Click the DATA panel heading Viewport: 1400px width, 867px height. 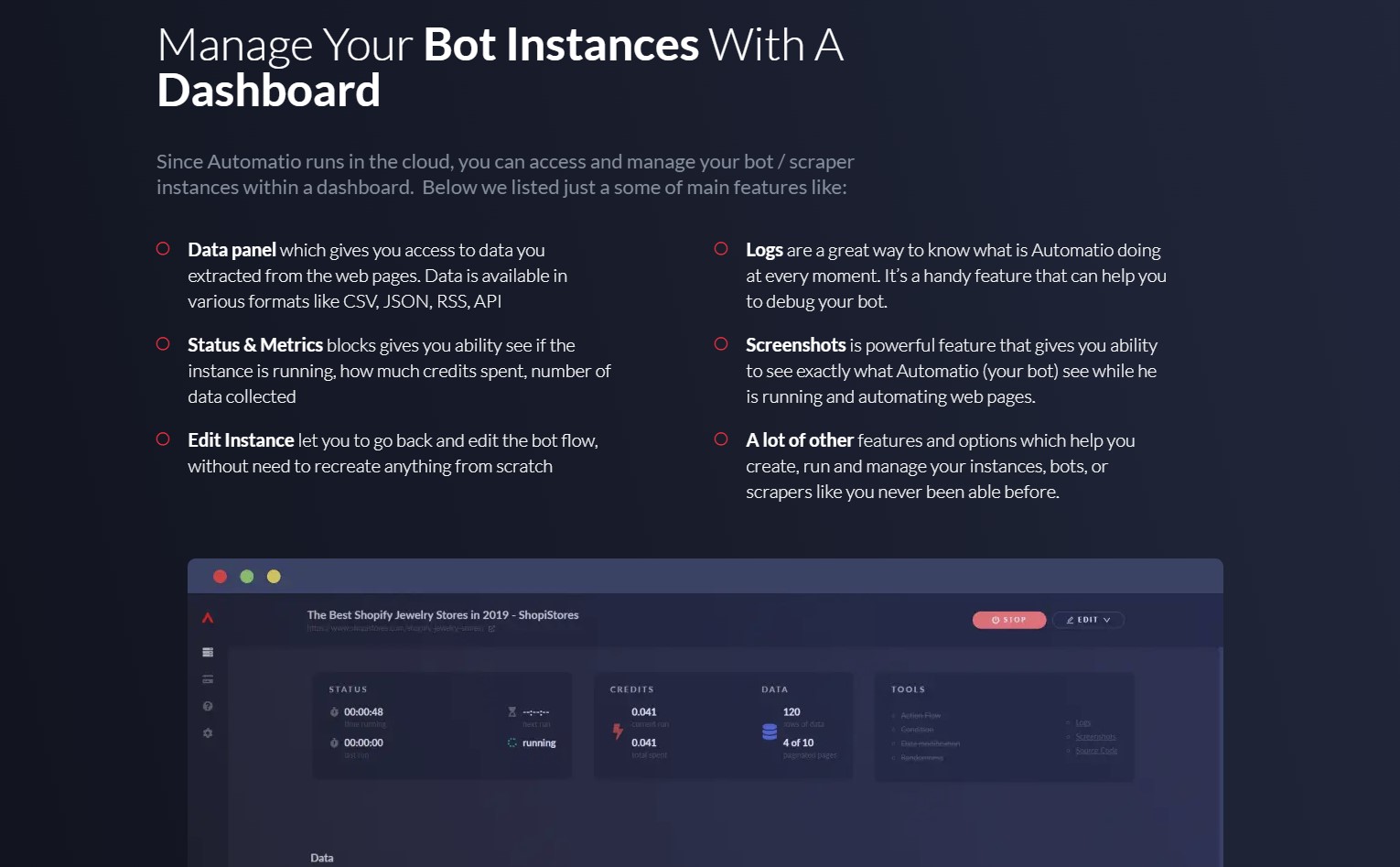point(774,689)
